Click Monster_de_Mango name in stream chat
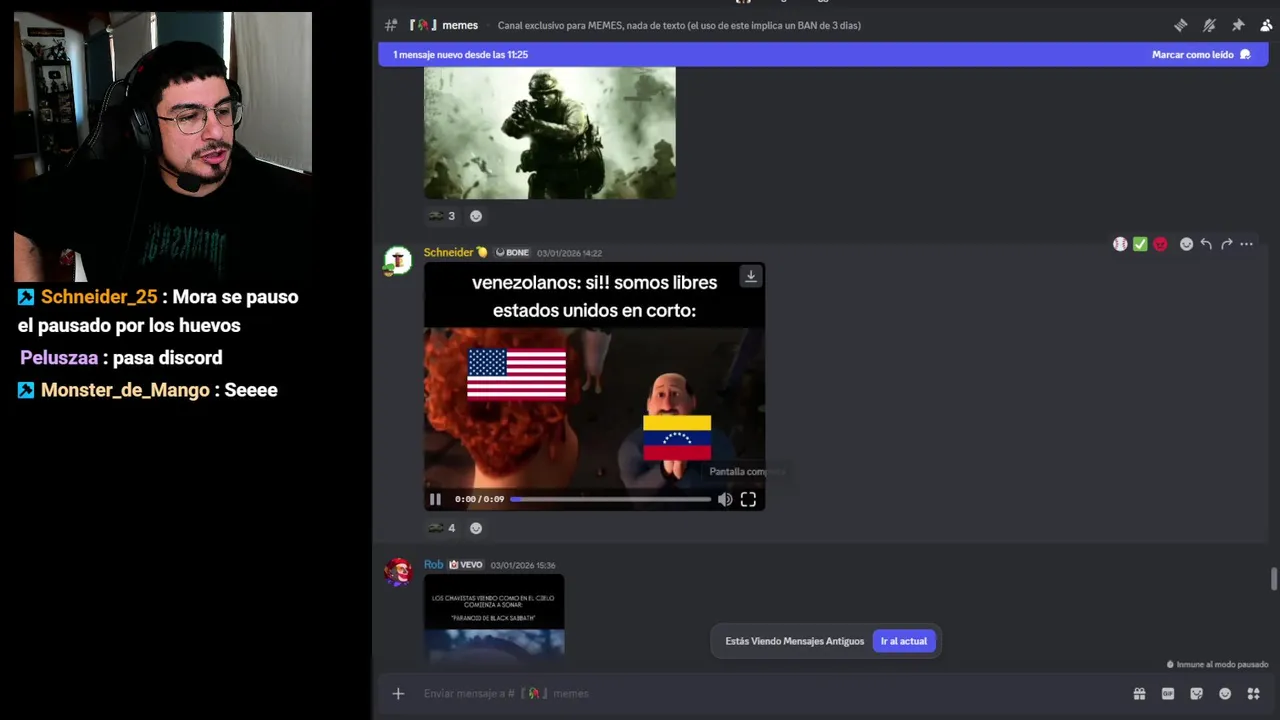 (125, 390)
